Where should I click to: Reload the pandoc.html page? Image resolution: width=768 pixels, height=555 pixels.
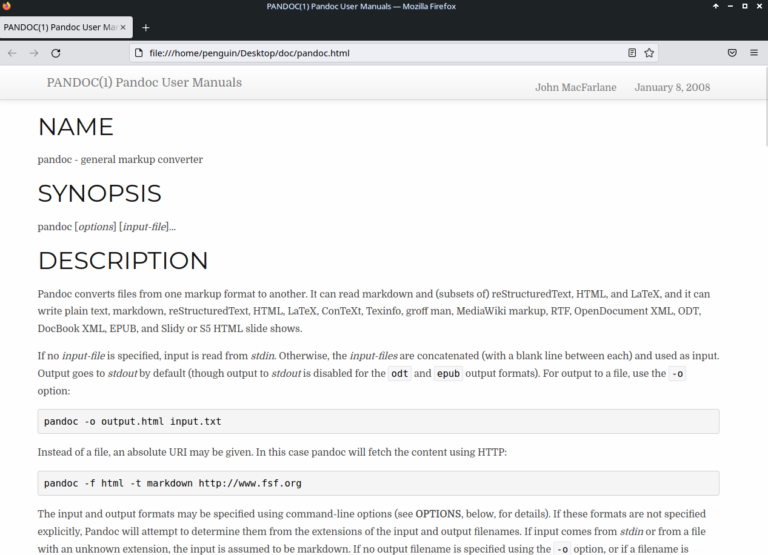tap(56, 53)
